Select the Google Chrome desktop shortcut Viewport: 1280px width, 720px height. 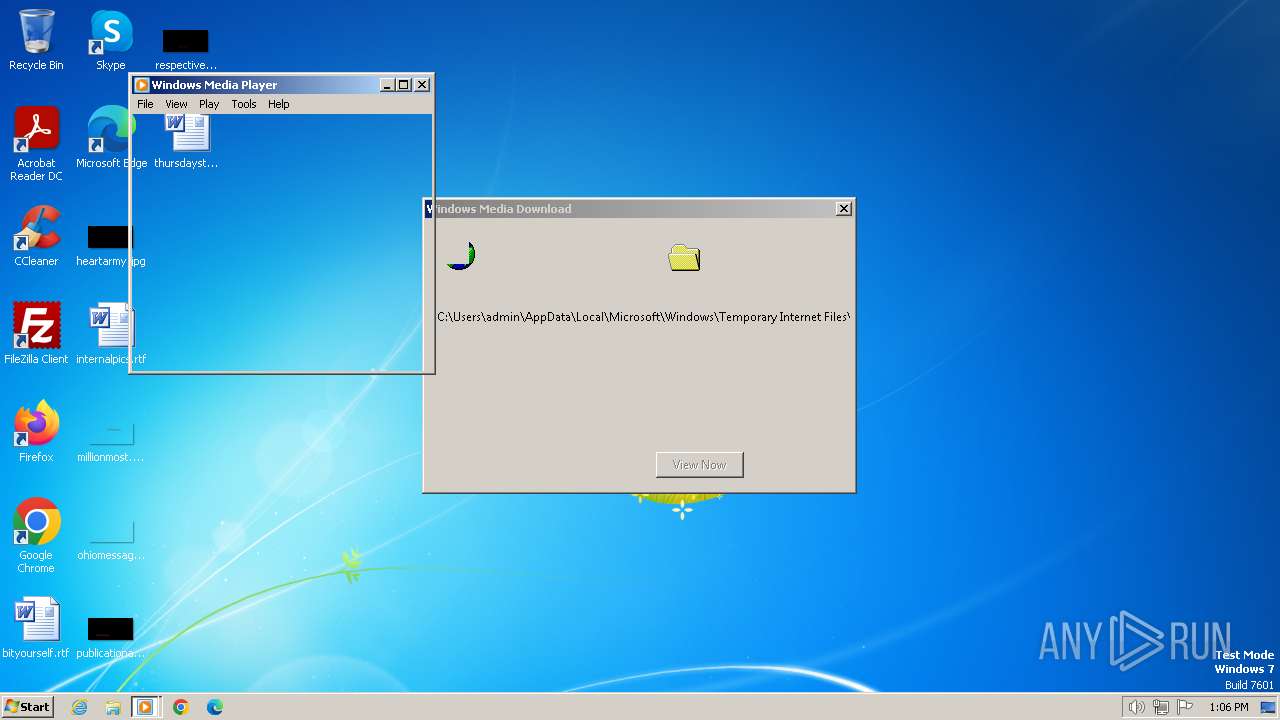pyautogui.click(x=36, y=536)
